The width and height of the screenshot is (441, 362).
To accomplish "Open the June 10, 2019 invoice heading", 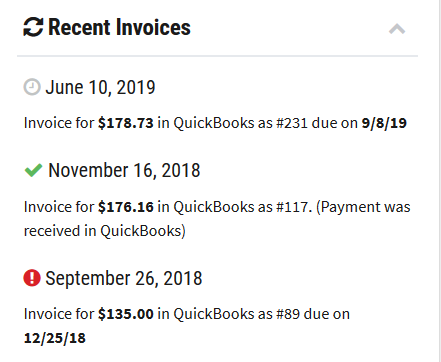I will point(100,88).
